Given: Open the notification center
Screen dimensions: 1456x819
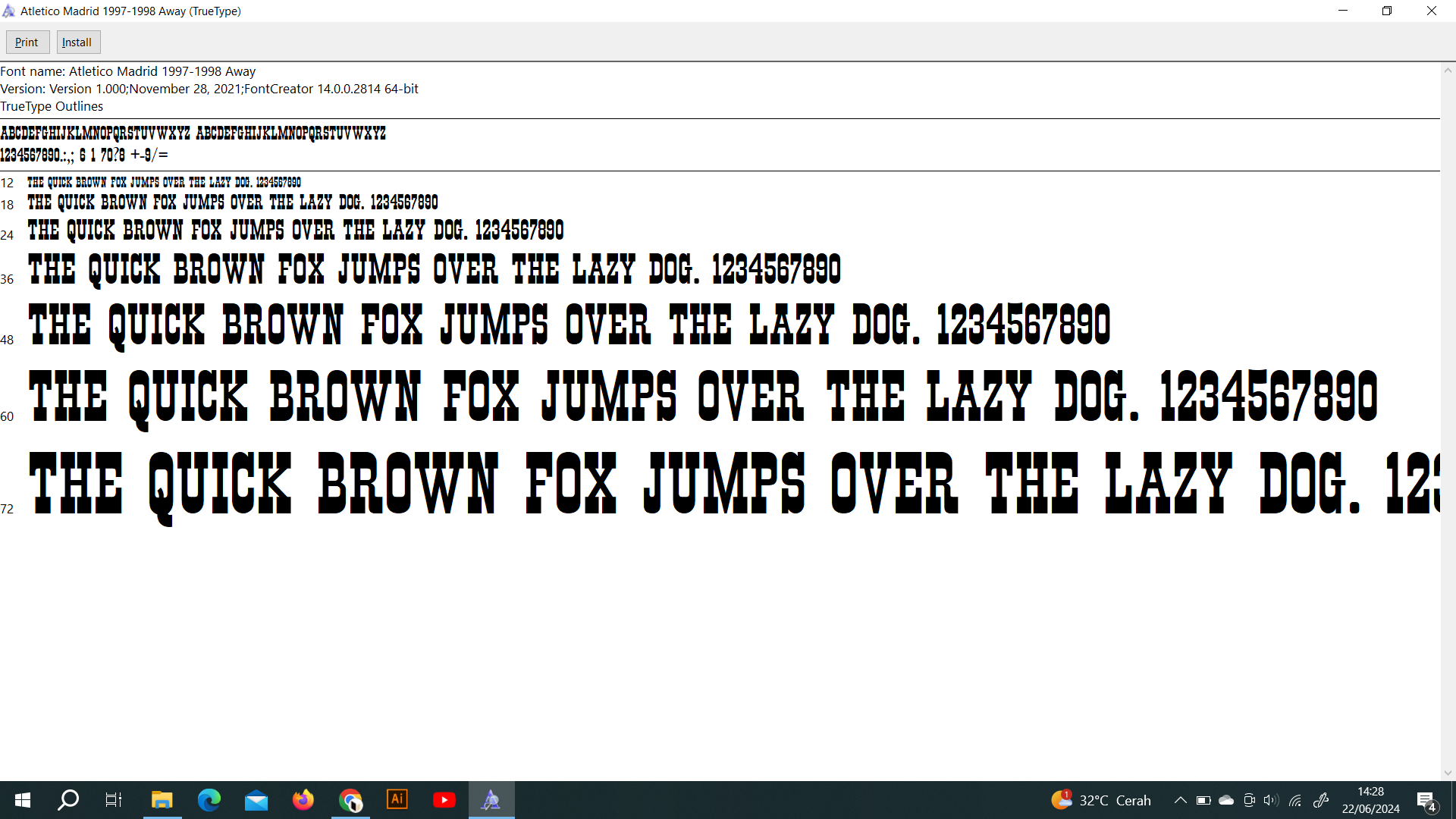Looking at the screenshot, I should pos(1426,801).
